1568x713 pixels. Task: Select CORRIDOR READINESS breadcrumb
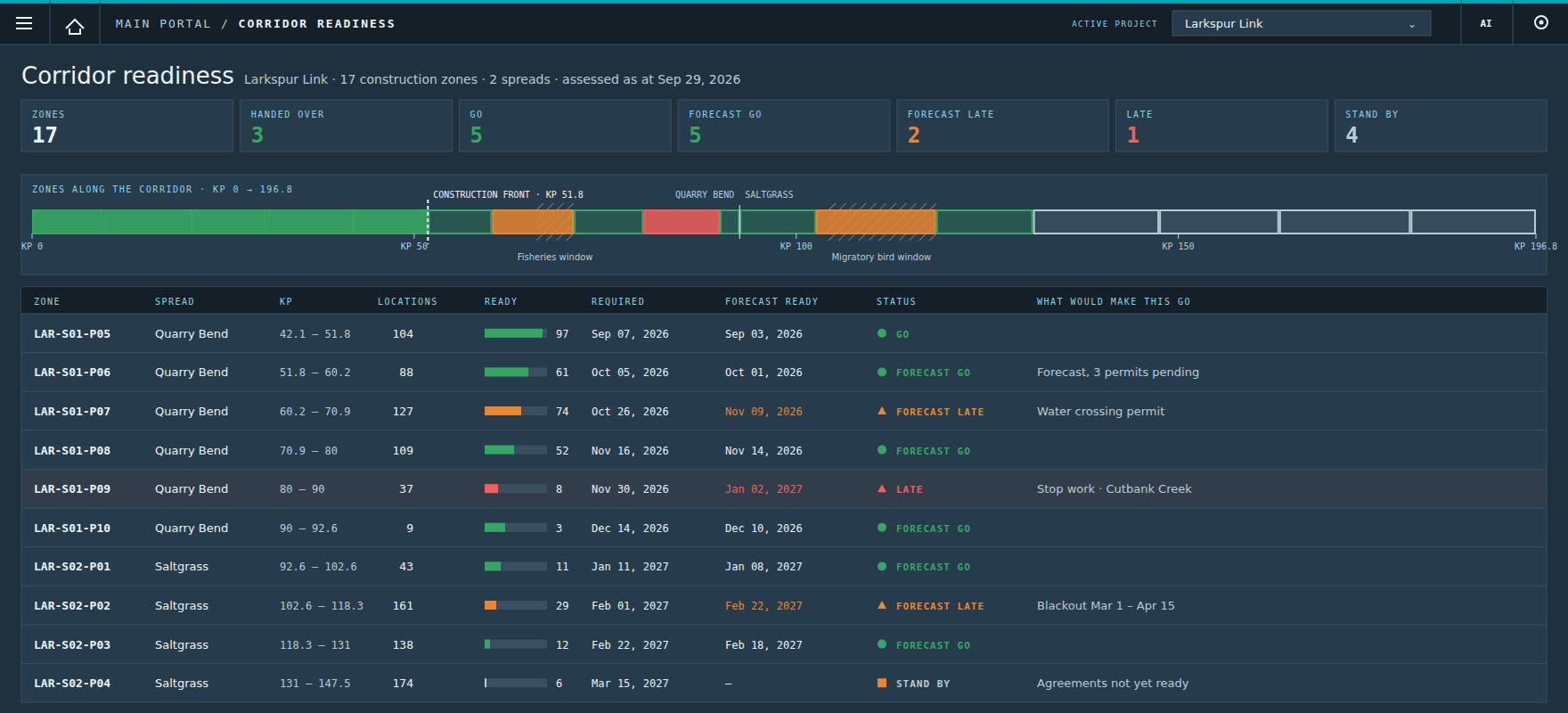coord(316,24)
